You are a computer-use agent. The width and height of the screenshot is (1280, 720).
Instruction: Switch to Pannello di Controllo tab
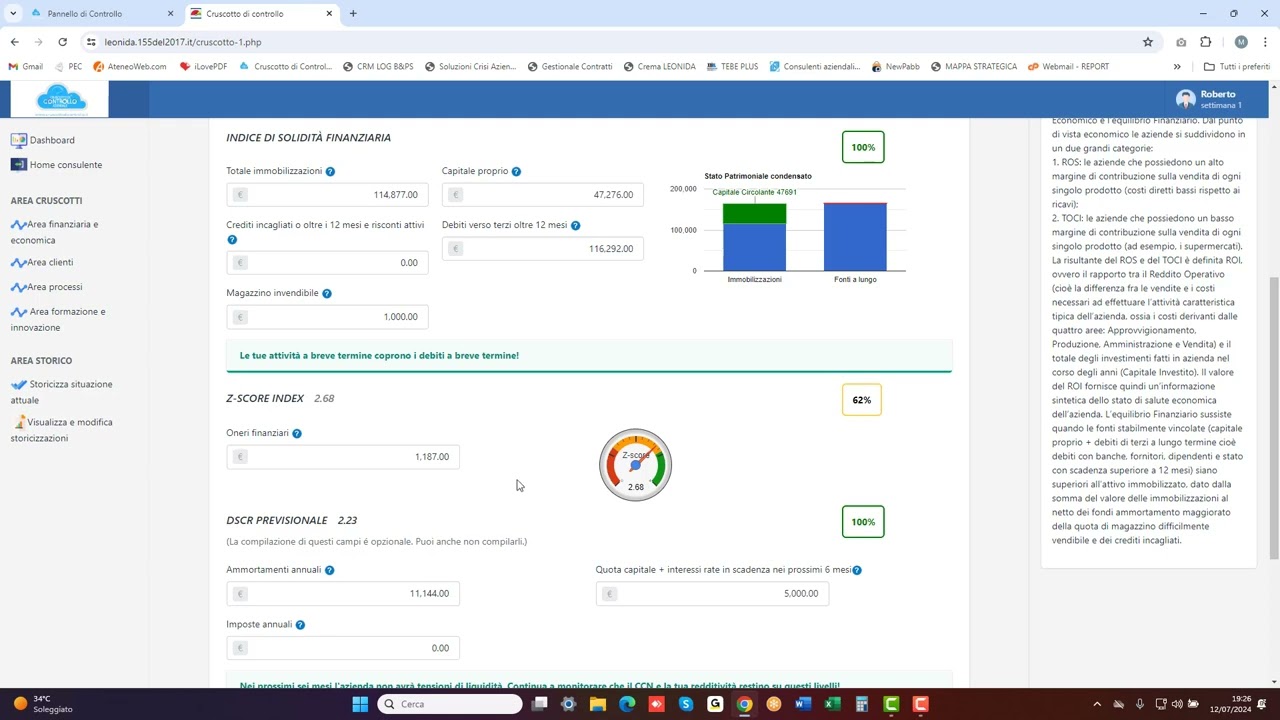[x=85, y=14]
